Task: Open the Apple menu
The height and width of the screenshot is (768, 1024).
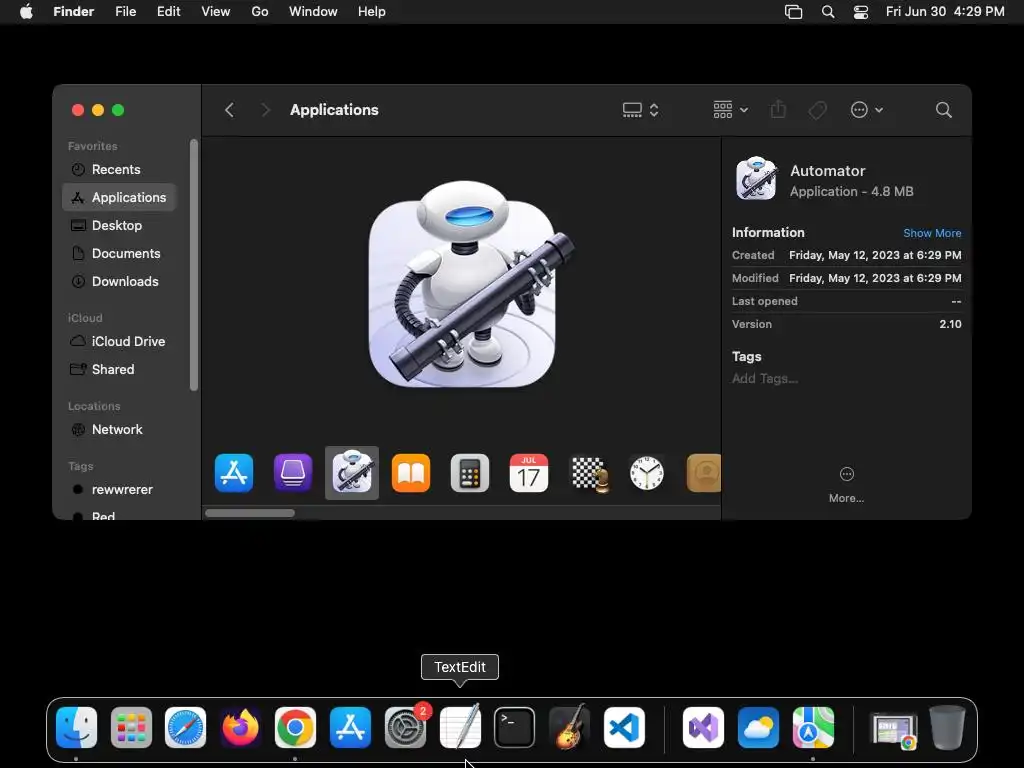Action: 26,12
